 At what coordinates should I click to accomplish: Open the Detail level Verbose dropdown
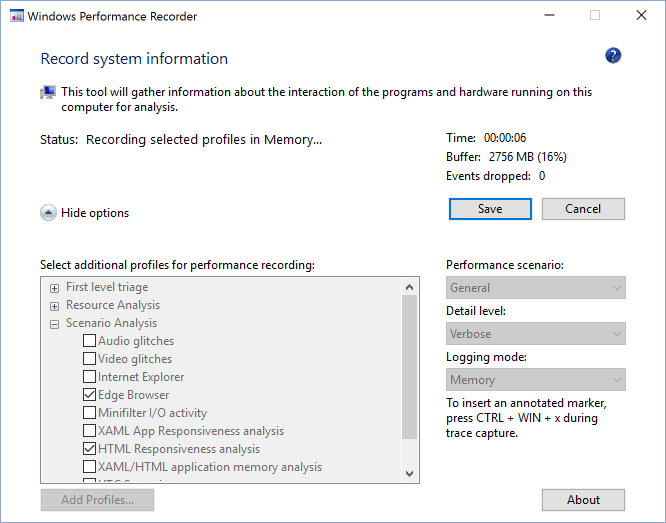click(536, 334)
